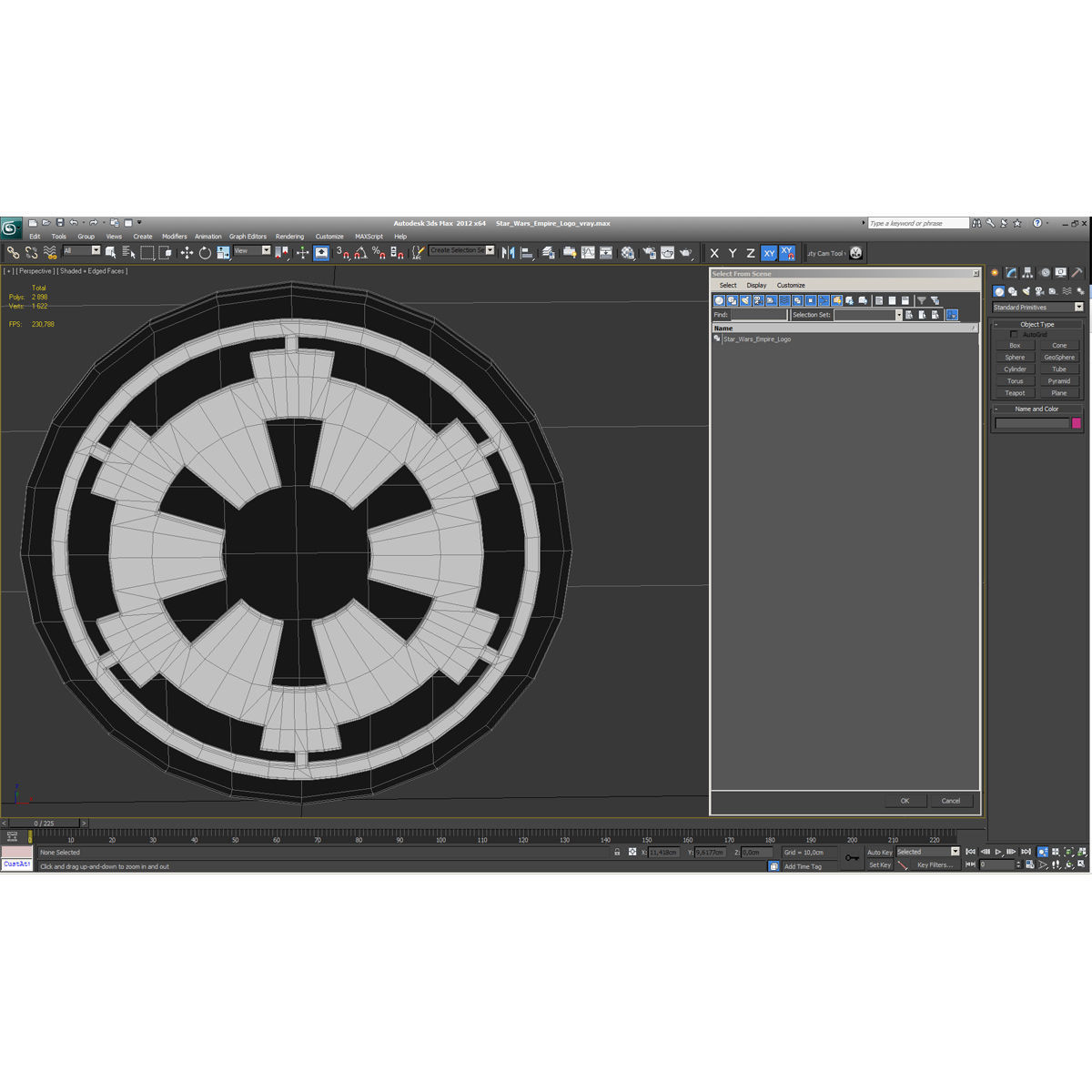
Task: Open the Utilities hammer panel tab
Action: tap(1077, 272)
